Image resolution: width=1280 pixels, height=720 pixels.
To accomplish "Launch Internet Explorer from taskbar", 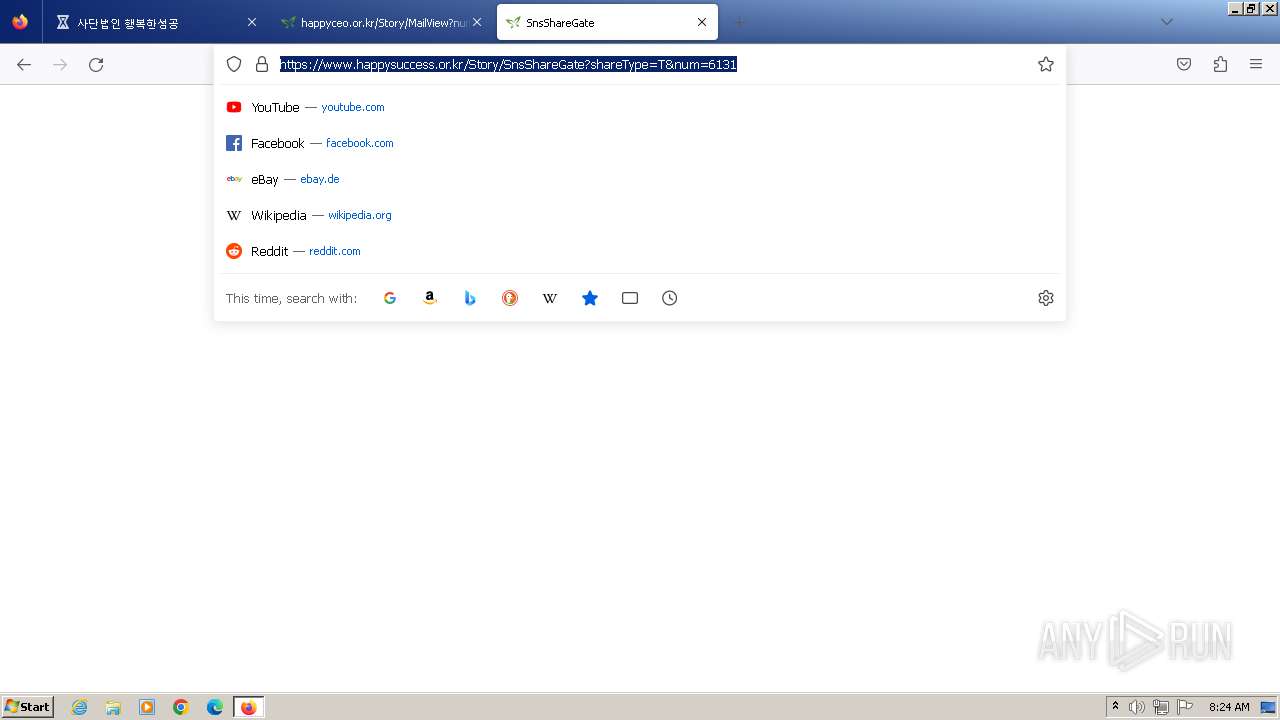I will pyautogui.click(x=79, y=707).
